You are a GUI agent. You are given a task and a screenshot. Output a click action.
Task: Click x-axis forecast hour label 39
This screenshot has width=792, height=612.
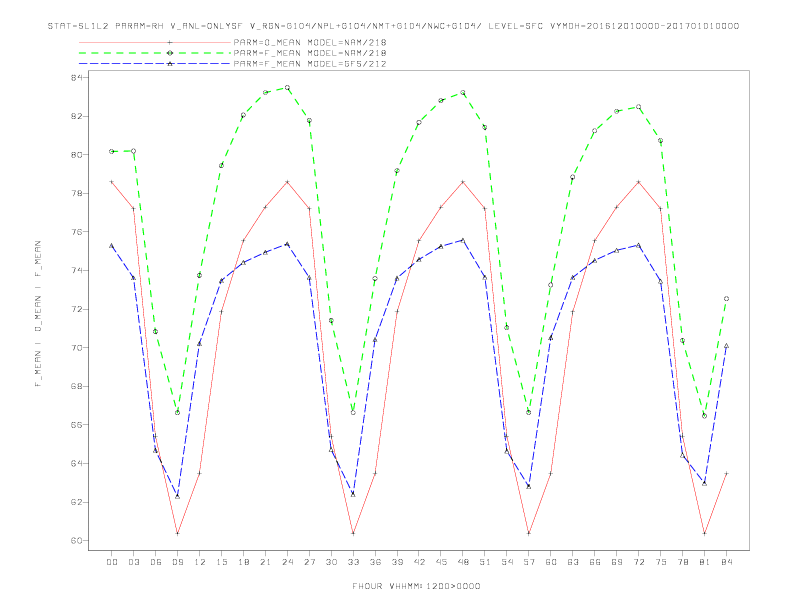pyautogui.click(x=397, y=562)
